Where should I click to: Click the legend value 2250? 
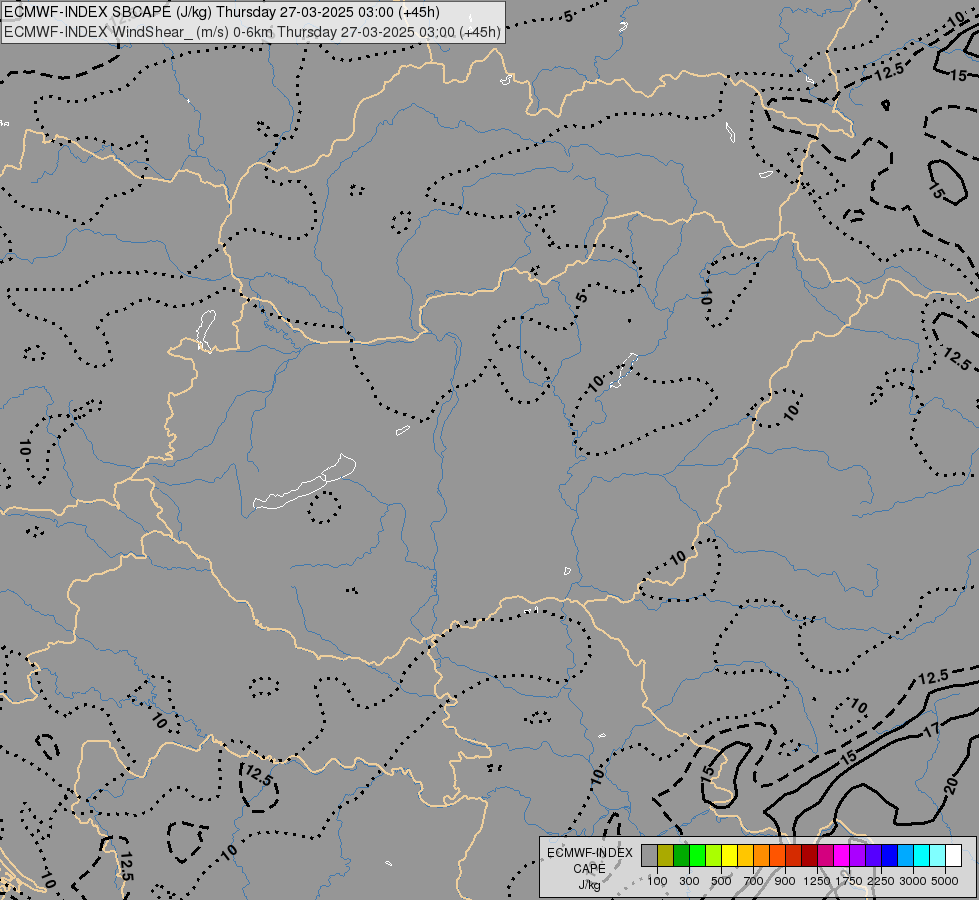pos(880,881)
